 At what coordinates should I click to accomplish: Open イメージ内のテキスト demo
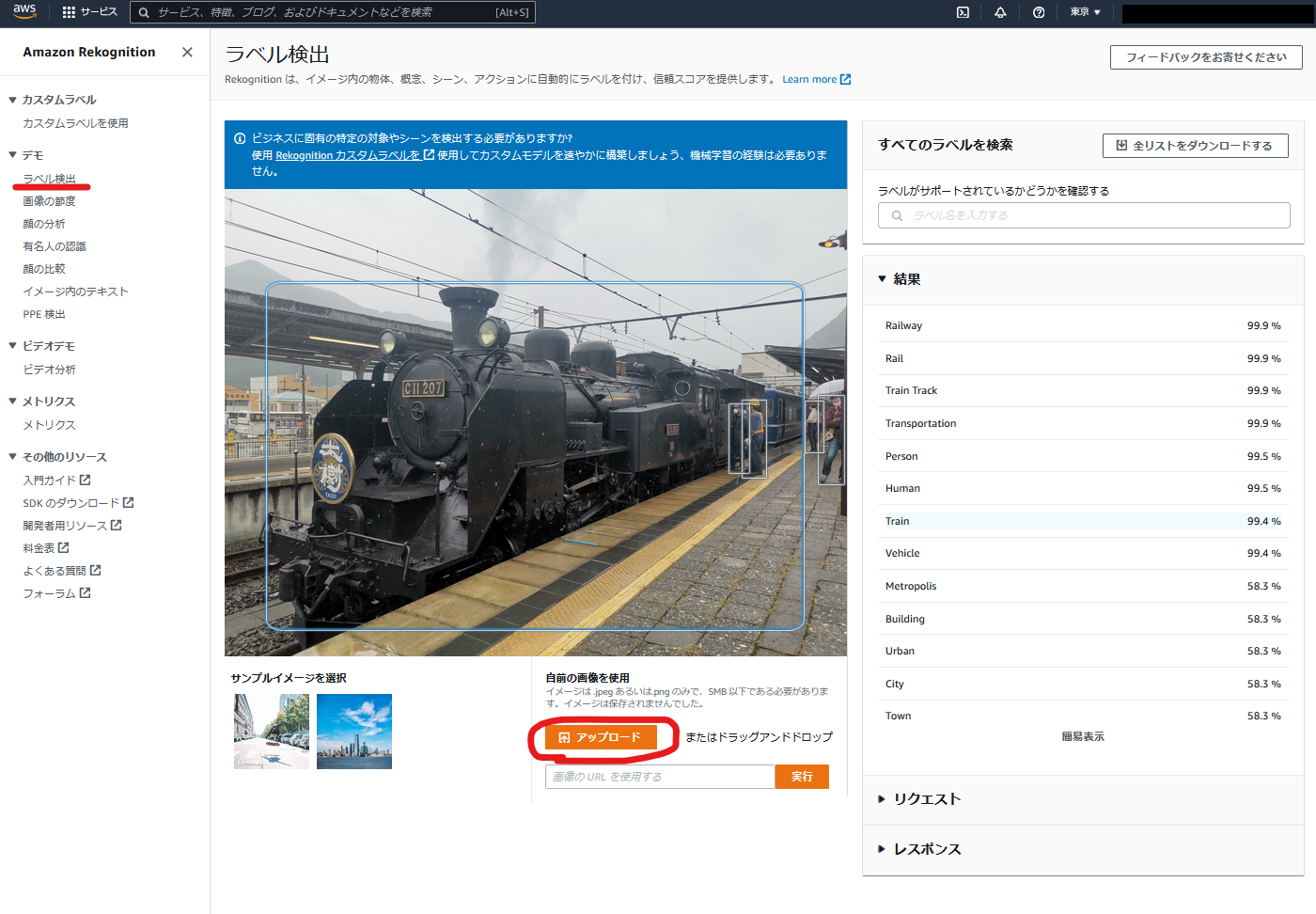coord(75,292)
